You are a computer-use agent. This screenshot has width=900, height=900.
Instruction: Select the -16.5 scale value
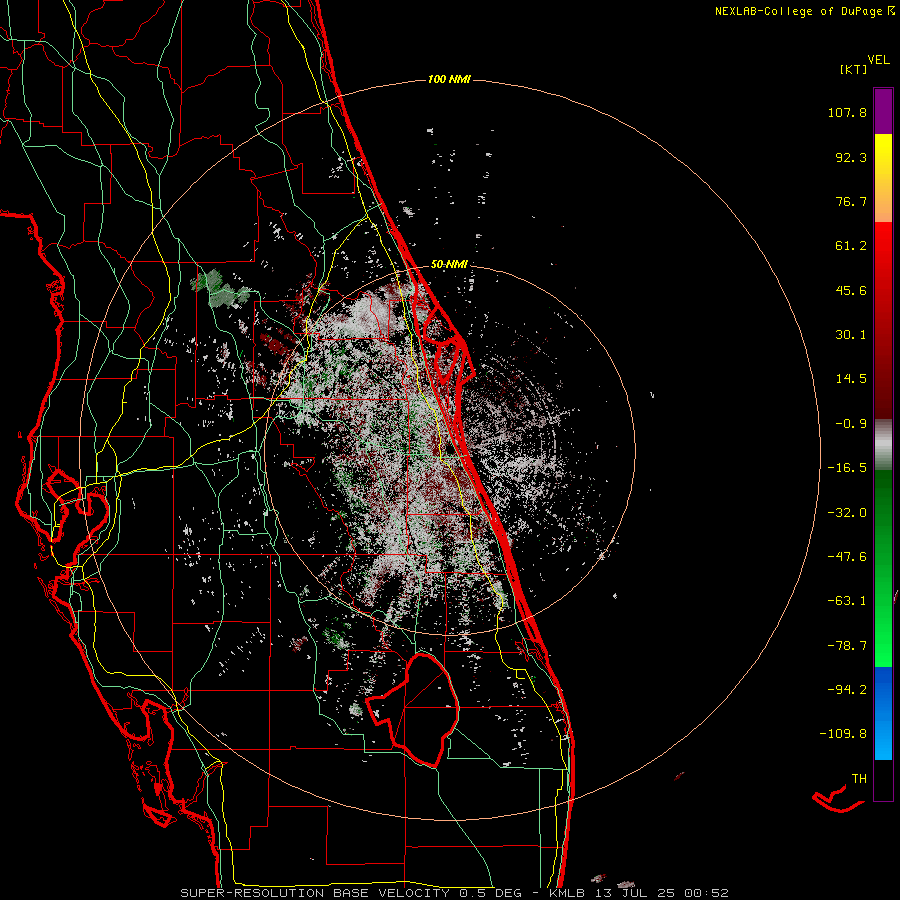(847, 468)
